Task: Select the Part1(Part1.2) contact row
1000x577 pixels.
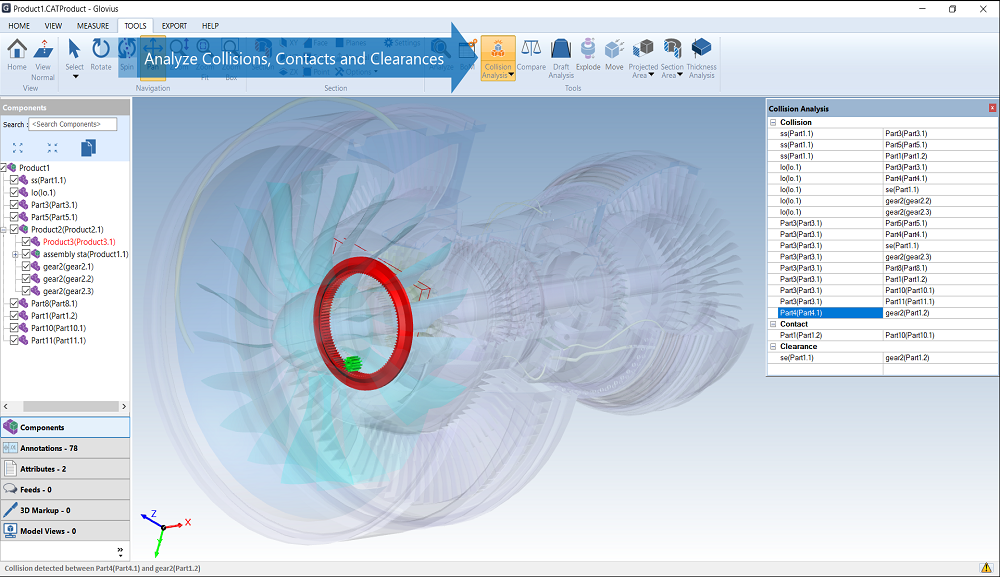Action: pos(886,335)
